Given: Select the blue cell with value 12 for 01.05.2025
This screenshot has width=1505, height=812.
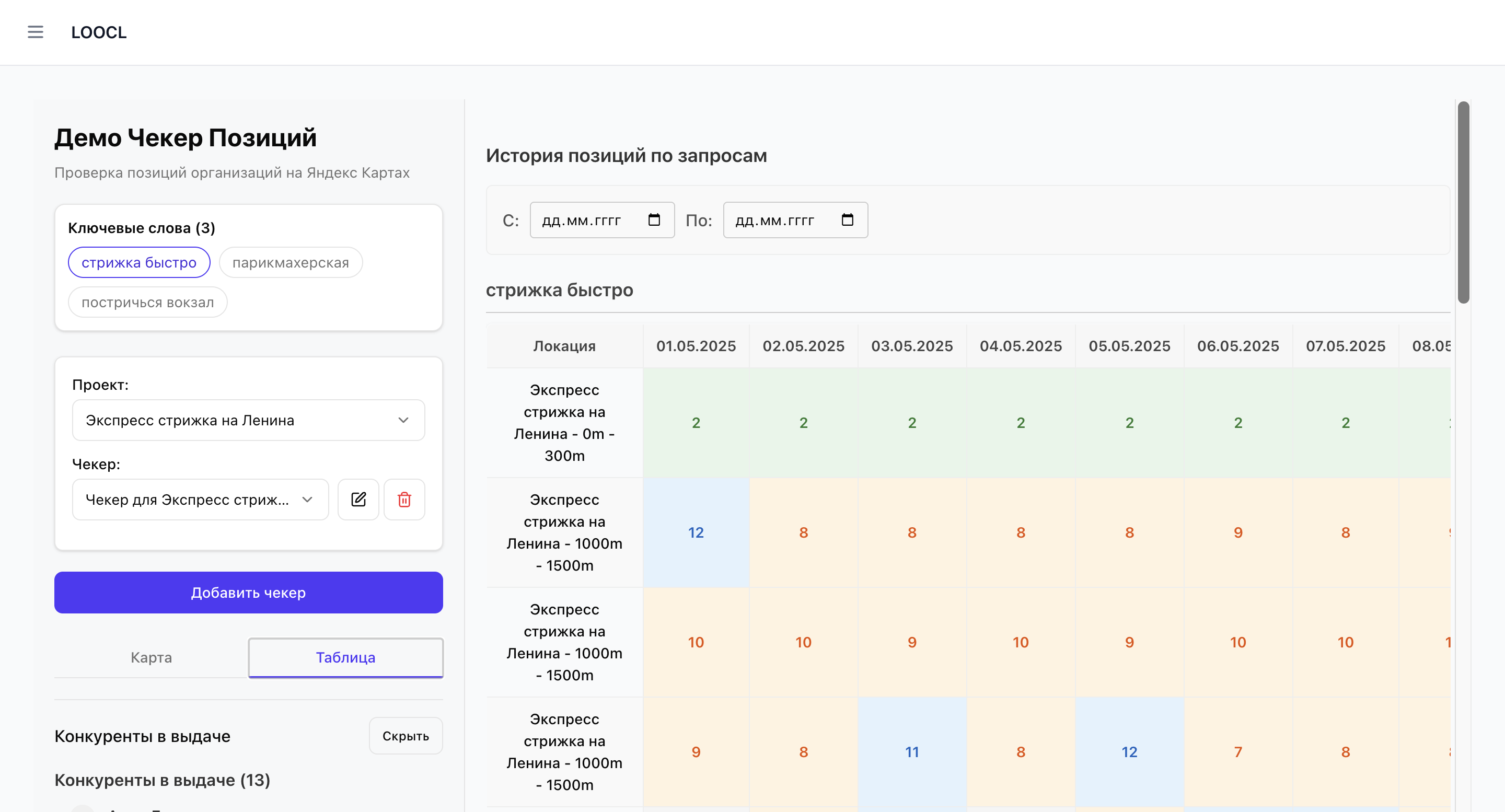Looking at the screenshot, I should click(x=695, y=532).
